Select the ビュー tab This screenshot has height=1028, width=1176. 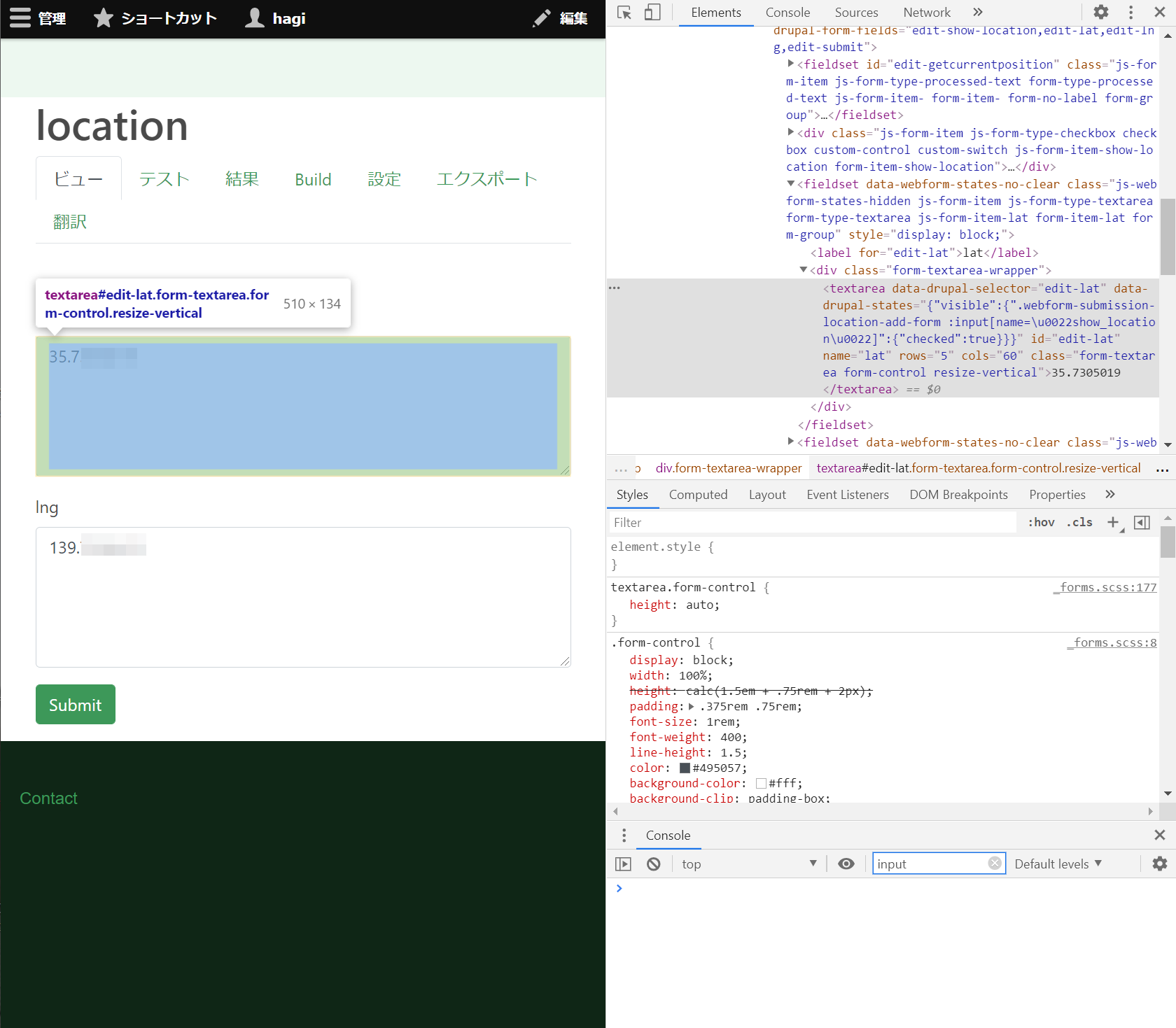[78, 179]
